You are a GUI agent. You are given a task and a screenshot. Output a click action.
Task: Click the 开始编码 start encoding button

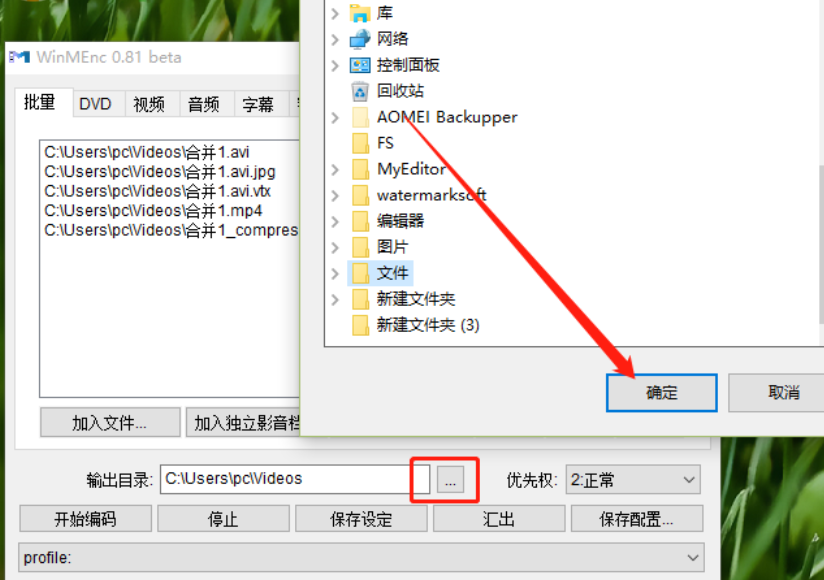click(86, 519)
